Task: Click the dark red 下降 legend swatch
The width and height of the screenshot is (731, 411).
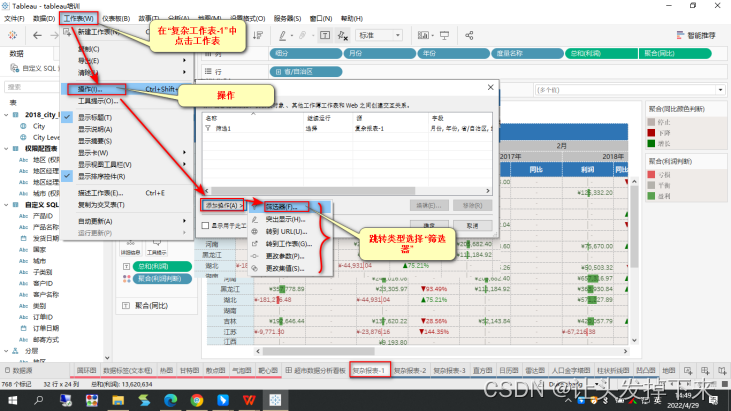Action: [x=651, y=133]
